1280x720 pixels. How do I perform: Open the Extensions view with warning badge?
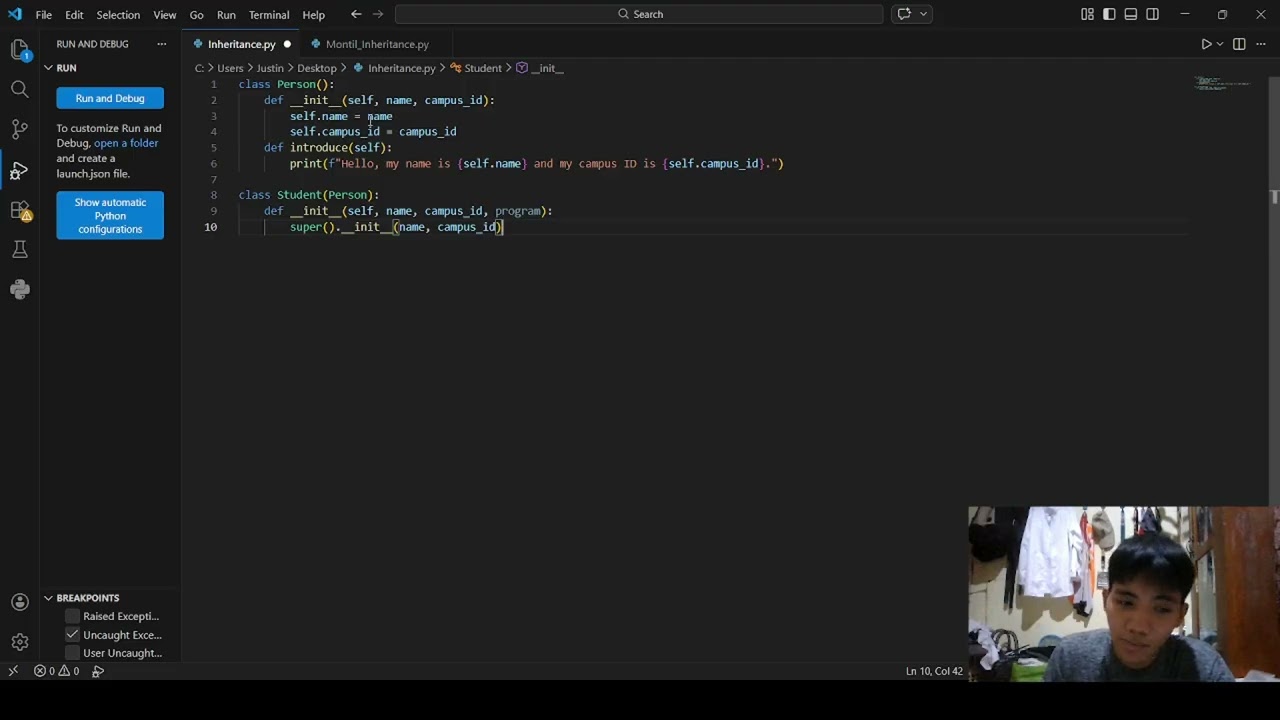[x=19, y=210]
